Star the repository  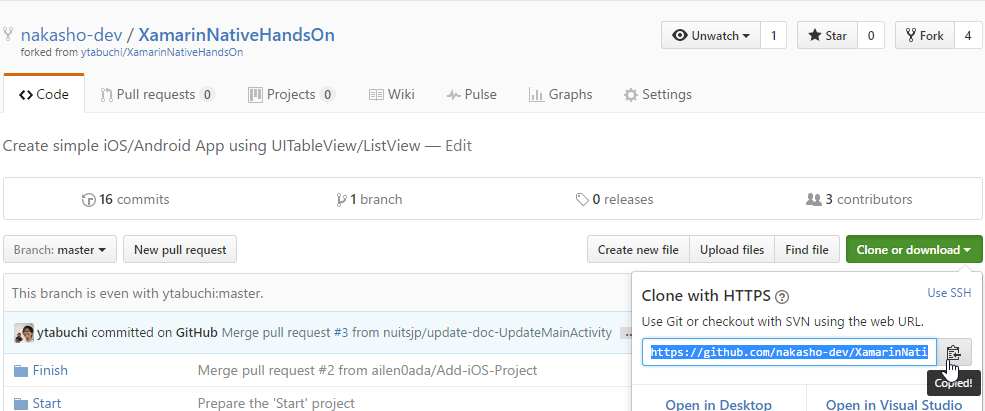pyautogui.click(x=827, y=36)
